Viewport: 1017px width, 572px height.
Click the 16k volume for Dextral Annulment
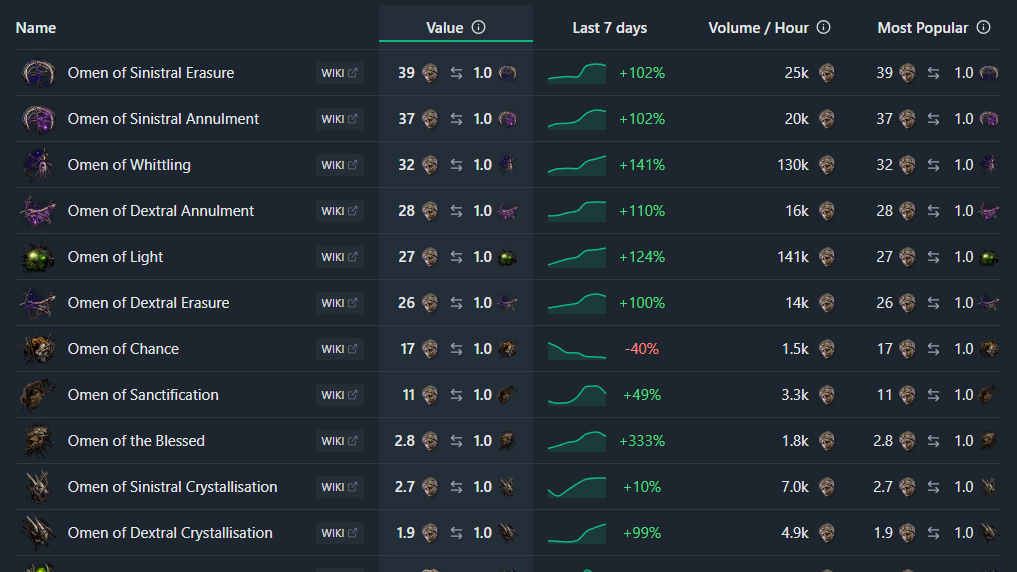tap(796, 211)
